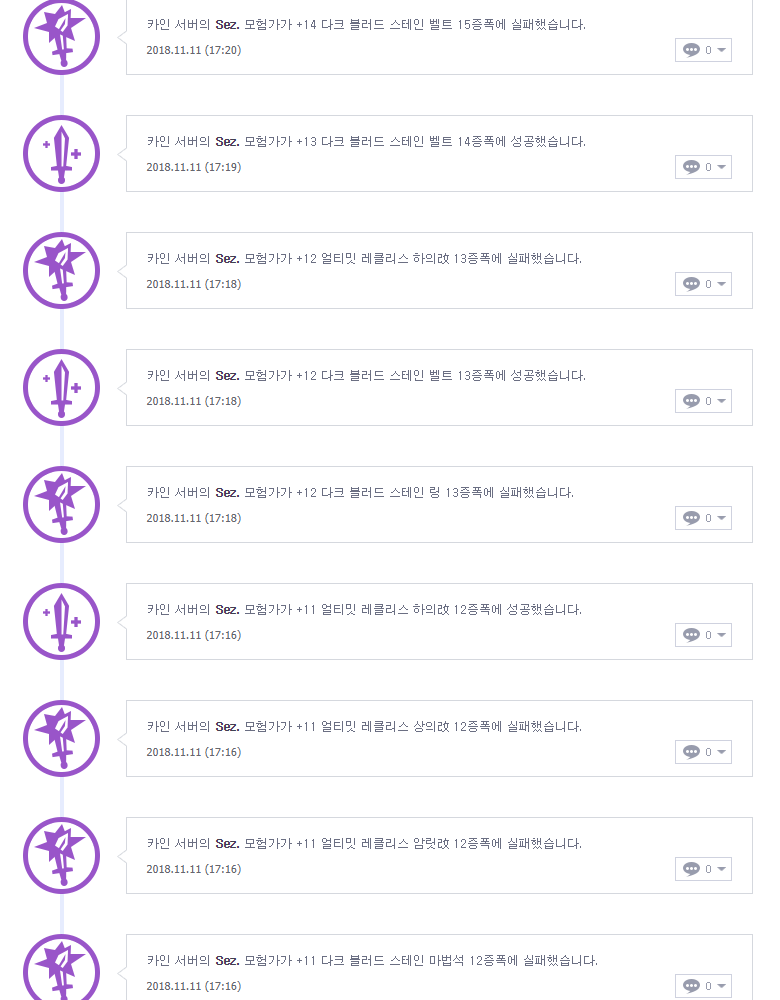Click the failed-amplification icon for the 17:20 entry
This screenshot has width=780, height=1000.
point(61,36)
